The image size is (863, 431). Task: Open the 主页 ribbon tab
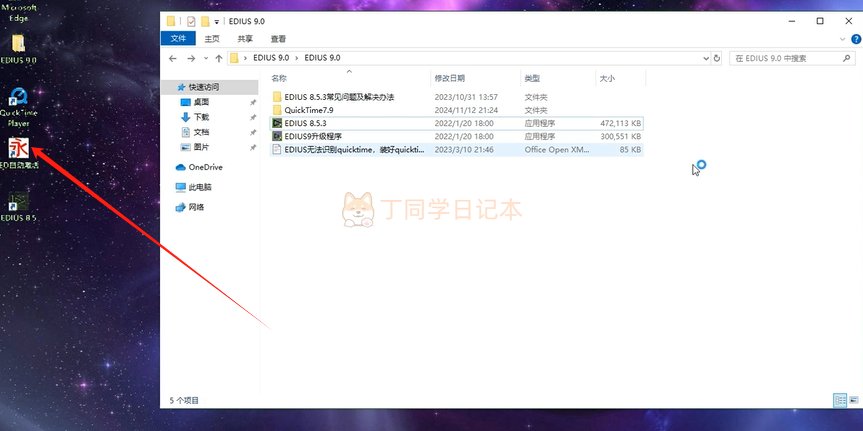212,39
